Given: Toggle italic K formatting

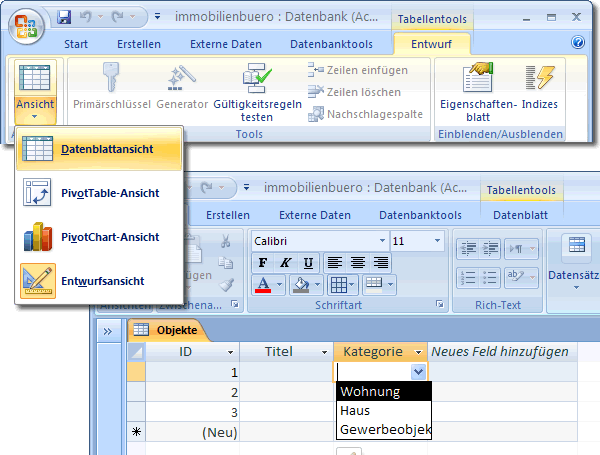Looking at the screenshot, I should click(285, 263).
